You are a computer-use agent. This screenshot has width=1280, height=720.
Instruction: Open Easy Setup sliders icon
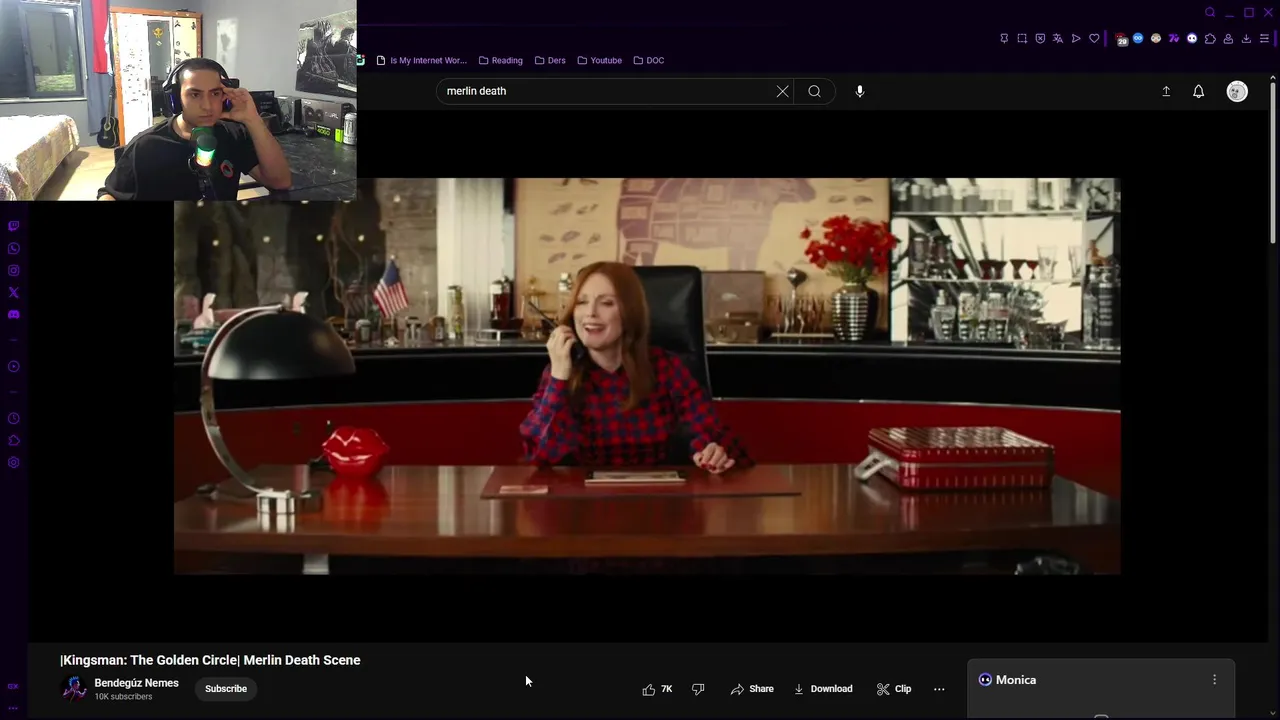[x=1264, y=38]
